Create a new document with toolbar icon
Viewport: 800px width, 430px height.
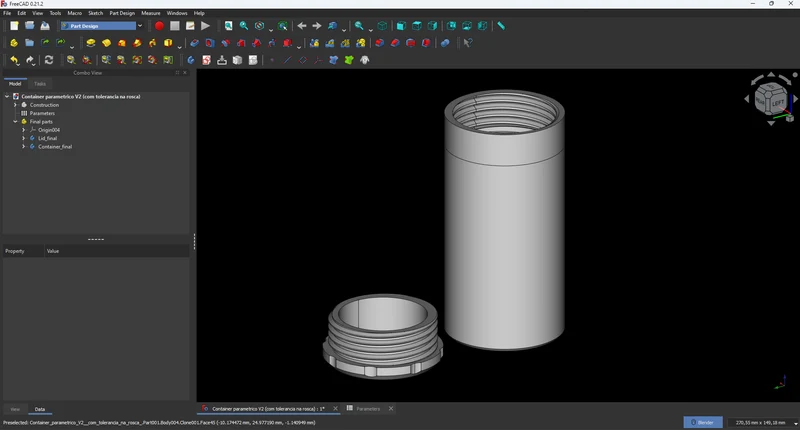[14, 26]
